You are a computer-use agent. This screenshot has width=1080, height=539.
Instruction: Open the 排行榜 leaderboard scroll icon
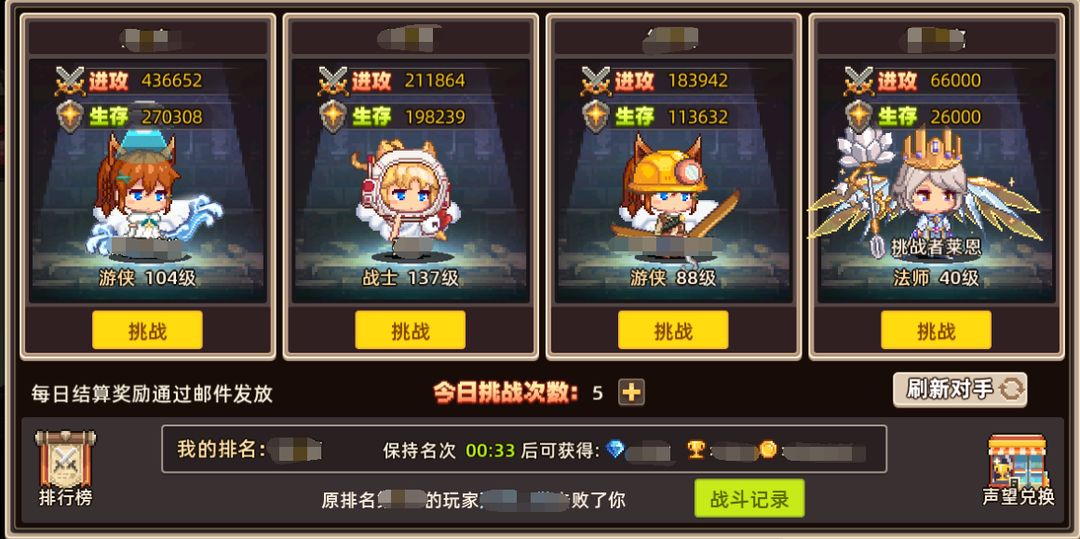click(x=65, y=460)
